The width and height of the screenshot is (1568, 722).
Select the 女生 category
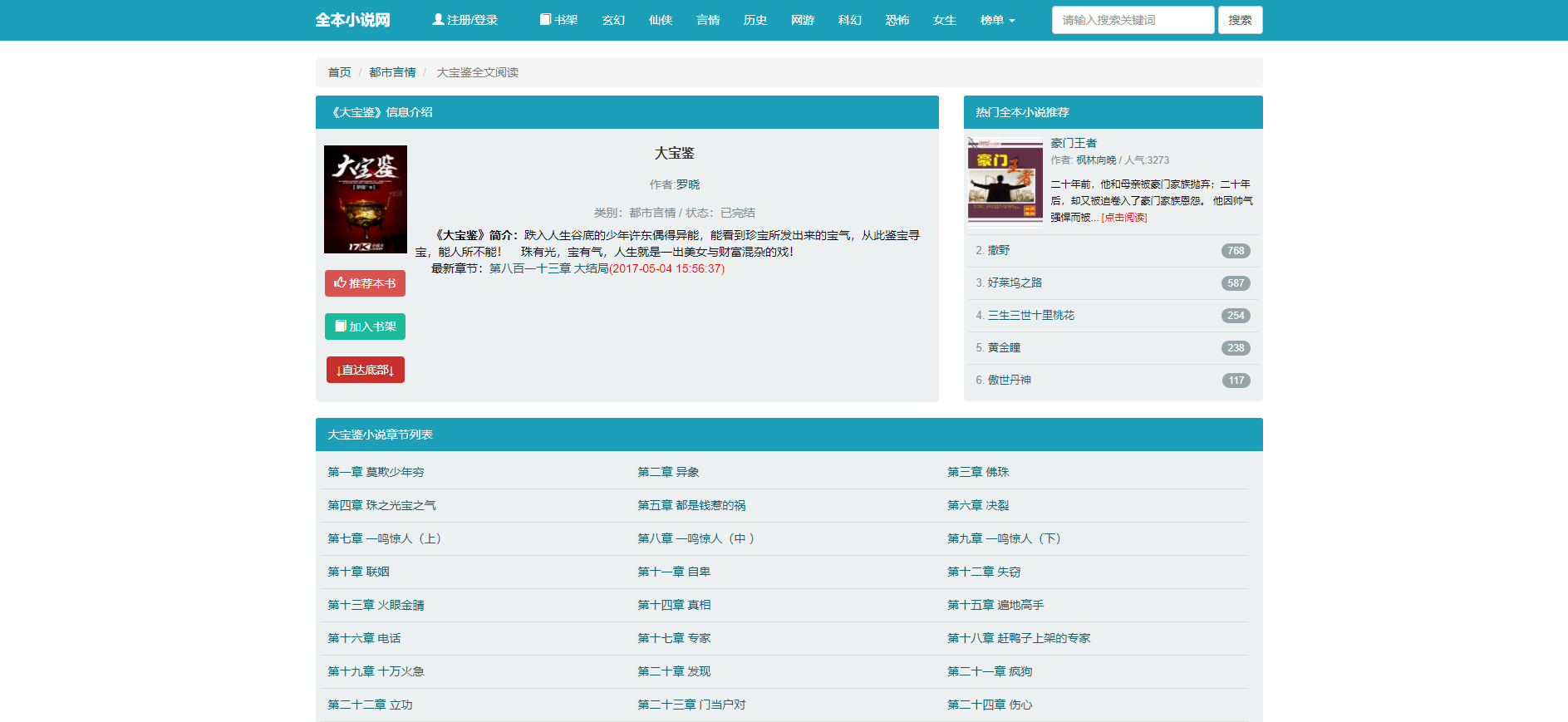click(x=945, y=20)
